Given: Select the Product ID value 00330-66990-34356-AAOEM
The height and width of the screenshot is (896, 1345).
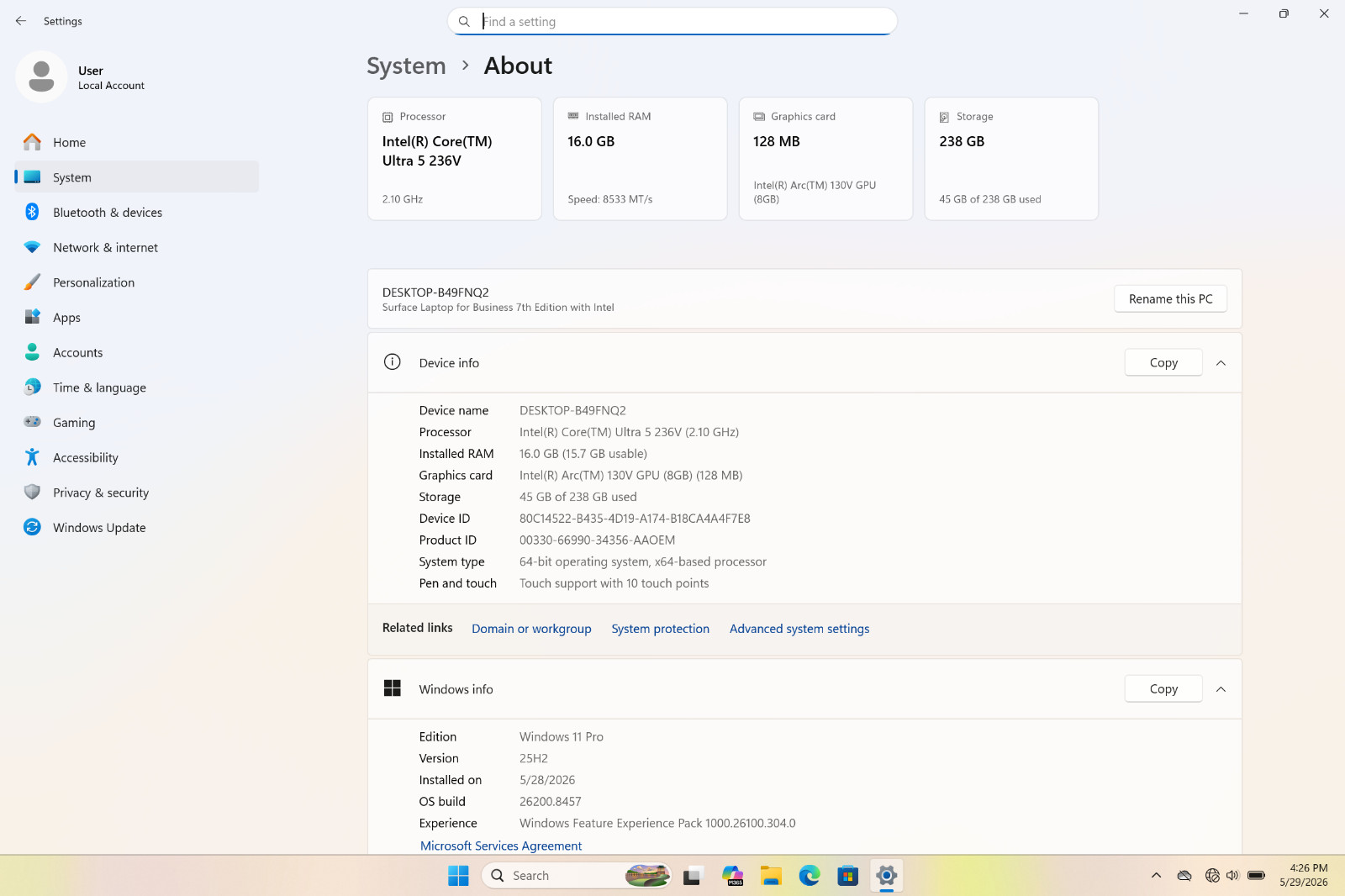Looking at the screenshot, I should pyautogui.click(x=597, y=540).
